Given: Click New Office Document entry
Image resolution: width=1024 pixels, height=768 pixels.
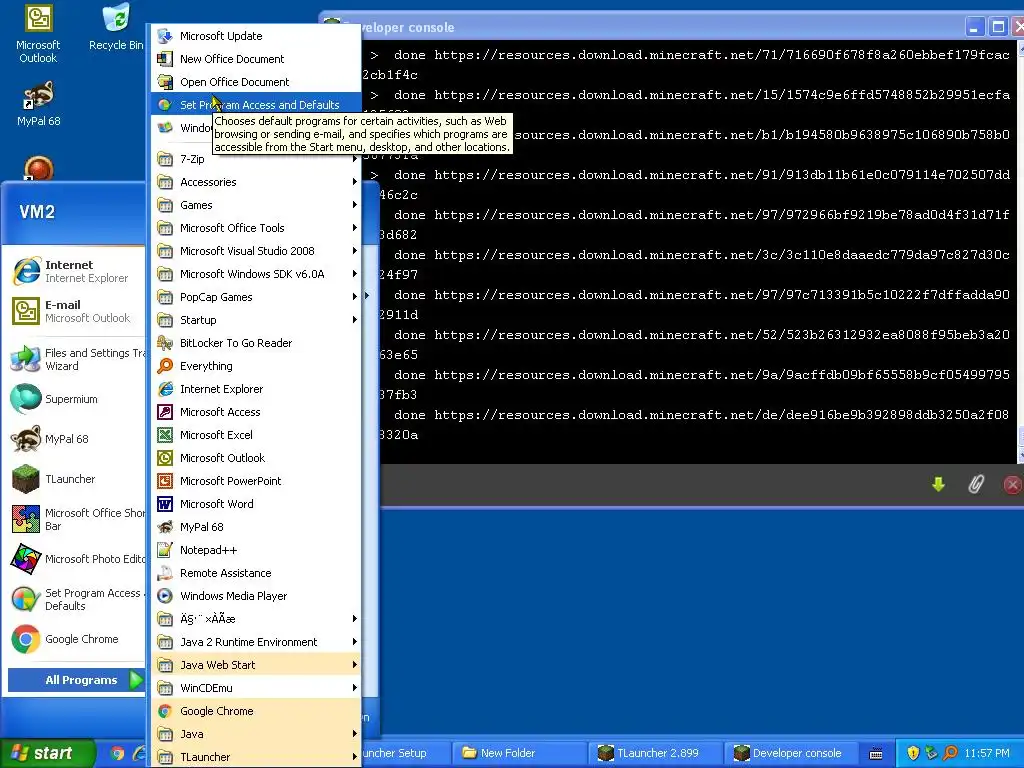Looking at the screenshot, I should point(256,59).
